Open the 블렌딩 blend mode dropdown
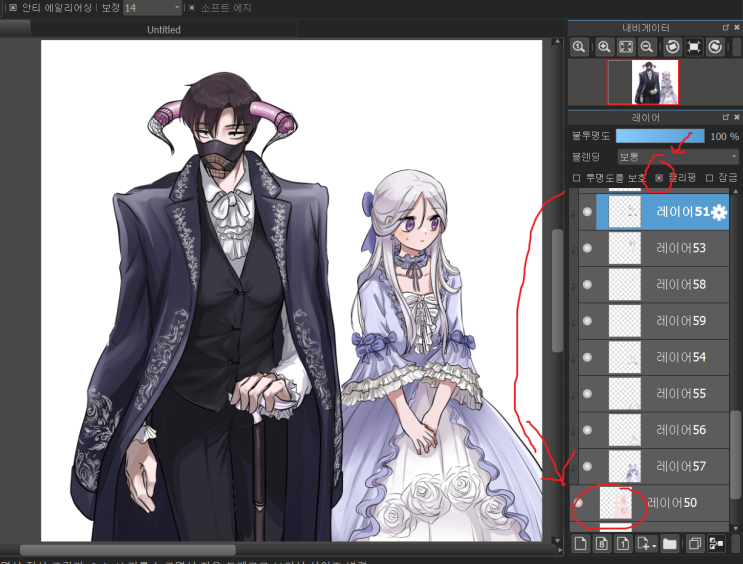This screenshot has height=564, width=743. point(678,156)
